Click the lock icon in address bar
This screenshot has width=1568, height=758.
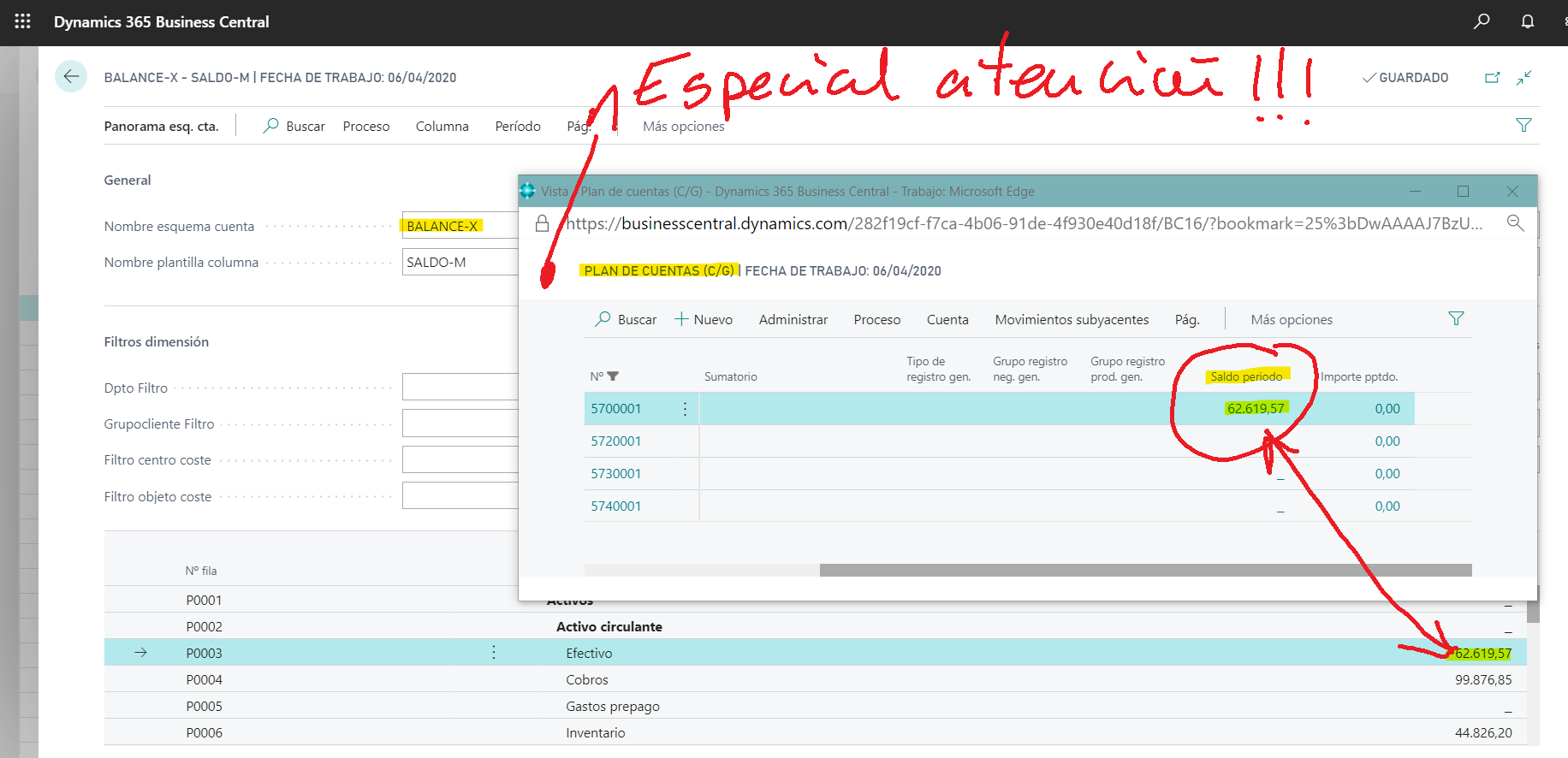coord(542,223)
